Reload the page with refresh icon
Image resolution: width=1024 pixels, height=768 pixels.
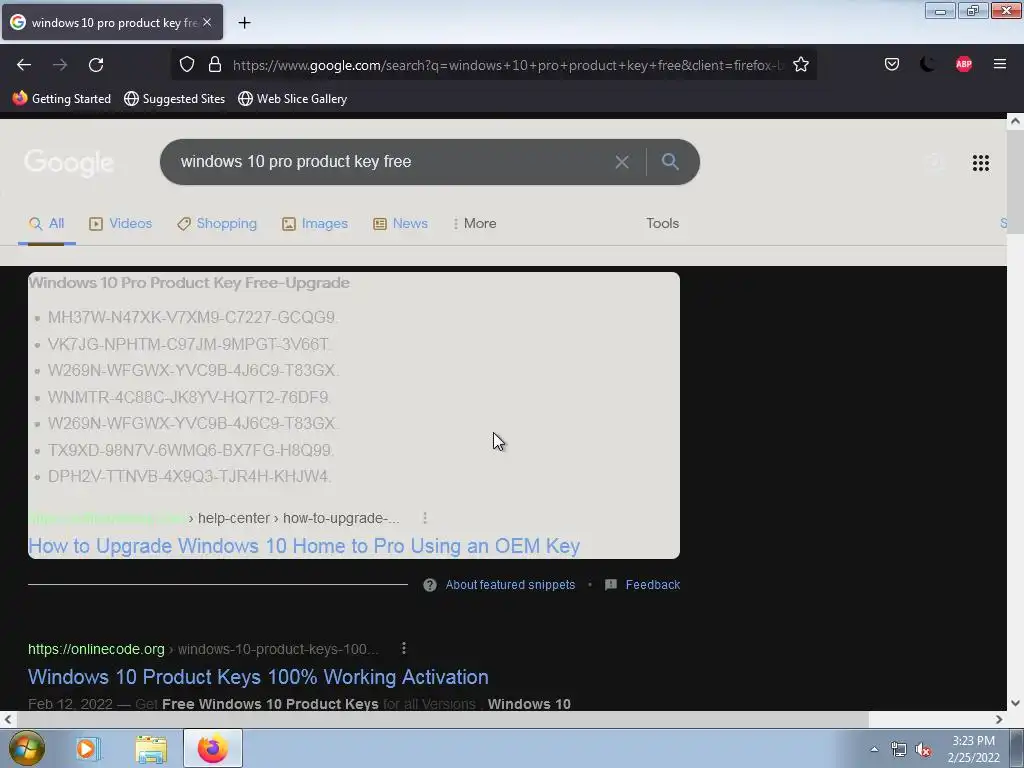(96, 65)
